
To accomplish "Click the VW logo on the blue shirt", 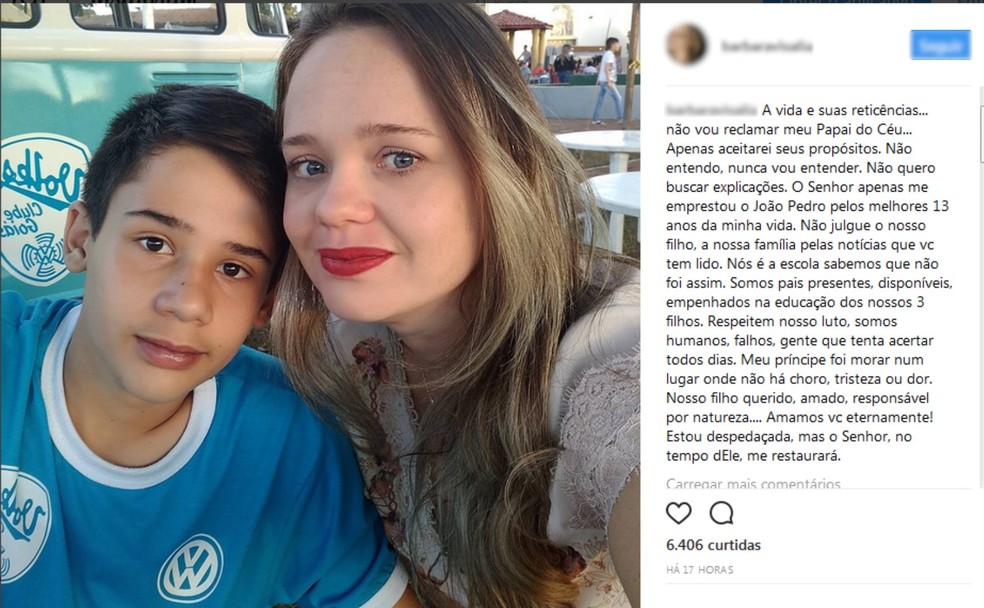I will (190, 569).
